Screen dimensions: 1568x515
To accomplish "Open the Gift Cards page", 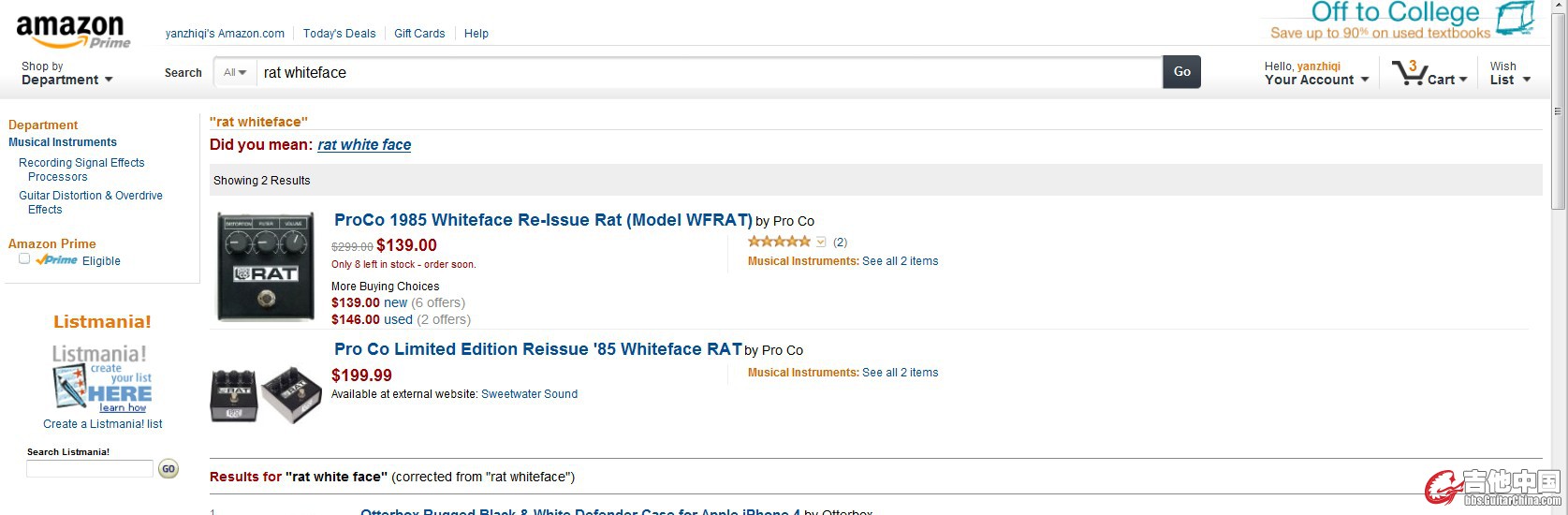I will point(419,34).
